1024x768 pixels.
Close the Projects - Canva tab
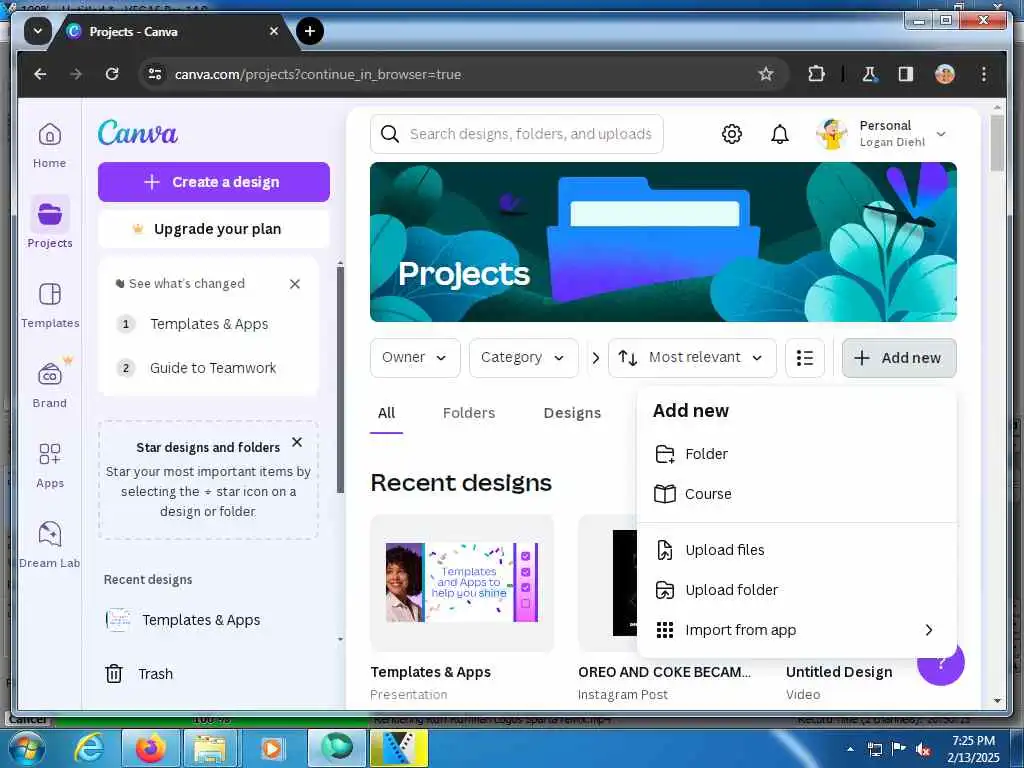pos(274,31)
